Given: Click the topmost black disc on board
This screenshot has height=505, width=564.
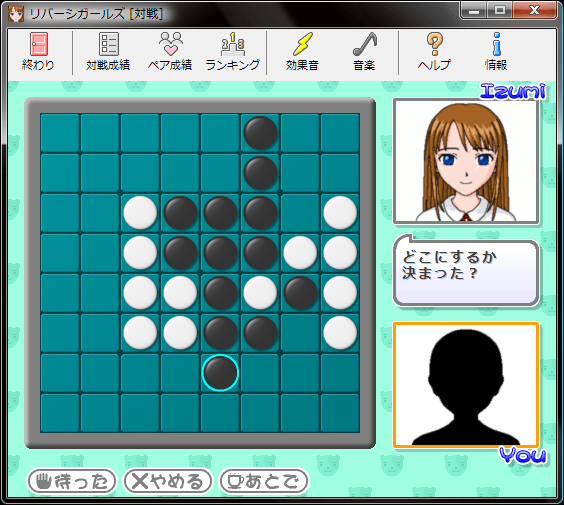Looking at the screenshot, I should click(260, 133).
